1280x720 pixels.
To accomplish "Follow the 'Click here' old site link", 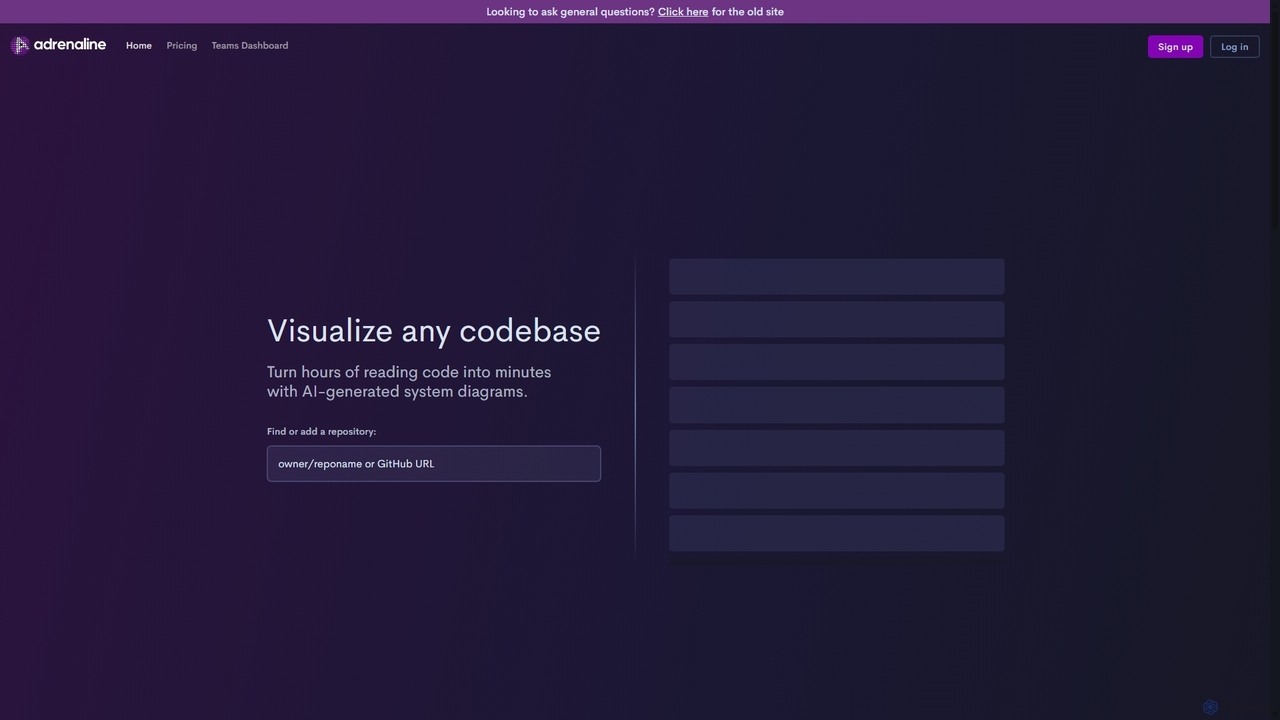I will click(x=683, y=12).
